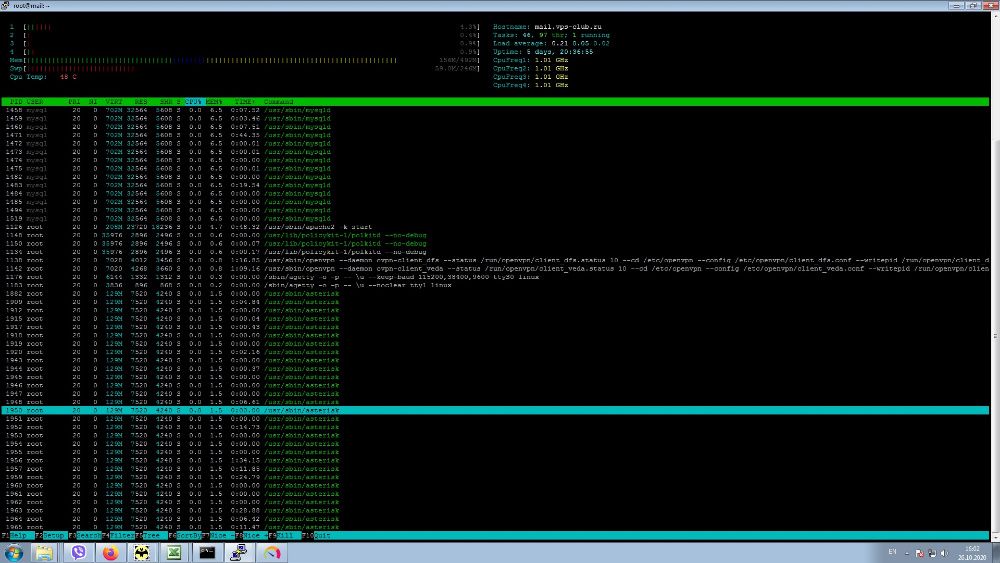
Task: Click F10 Quit in htop footer
Action: [316, 536]
